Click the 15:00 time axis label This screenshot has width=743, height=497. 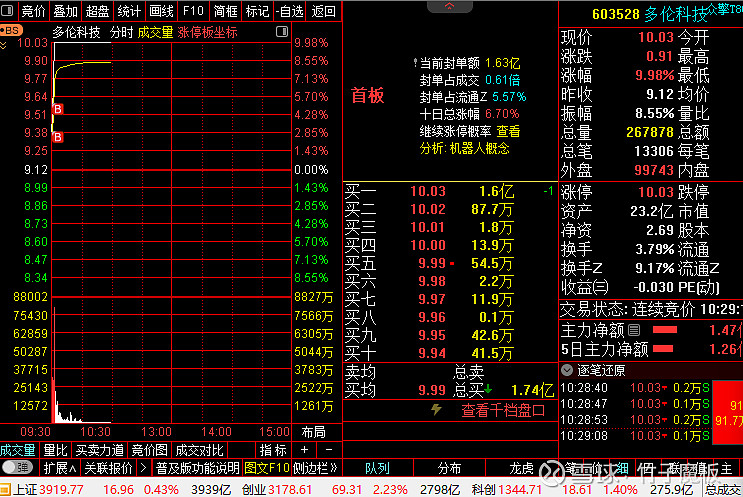pos(274,432)
